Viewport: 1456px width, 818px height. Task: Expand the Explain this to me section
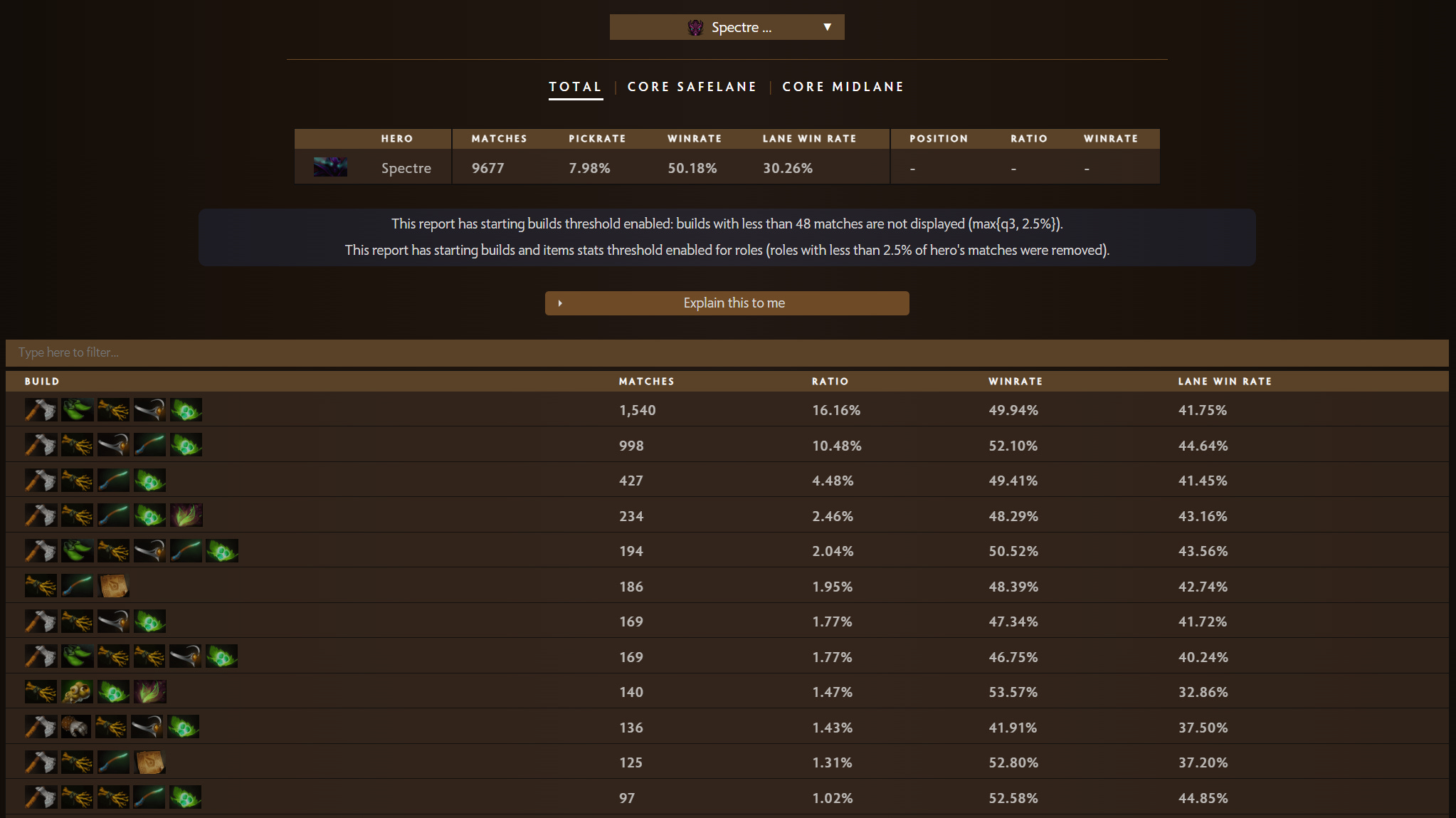click(x=727, y=303)
